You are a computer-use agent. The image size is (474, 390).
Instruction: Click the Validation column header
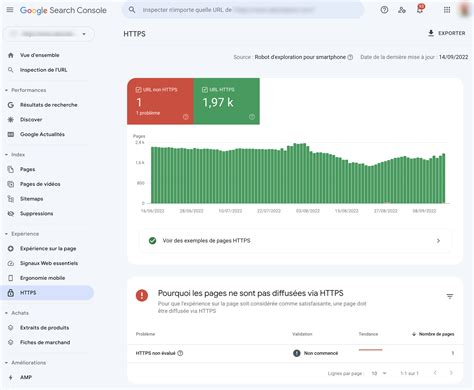click(302, 334)
